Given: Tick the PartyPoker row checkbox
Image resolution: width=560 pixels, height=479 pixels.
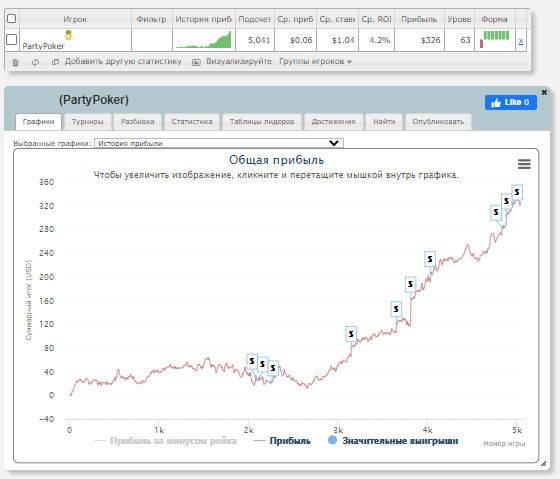Looking at the screenshot, I should tap(11, 39).
